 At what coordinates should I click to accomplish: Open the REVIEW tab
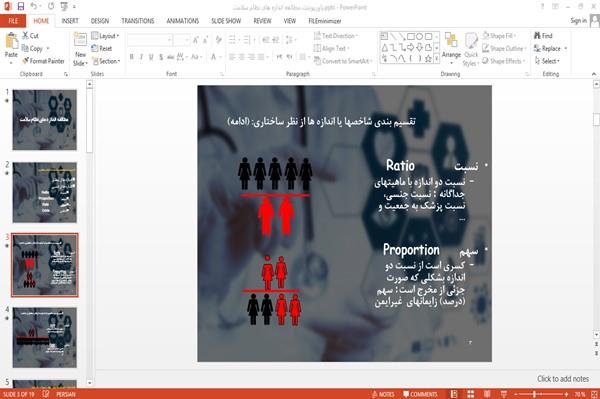click(x=262, y=21)
